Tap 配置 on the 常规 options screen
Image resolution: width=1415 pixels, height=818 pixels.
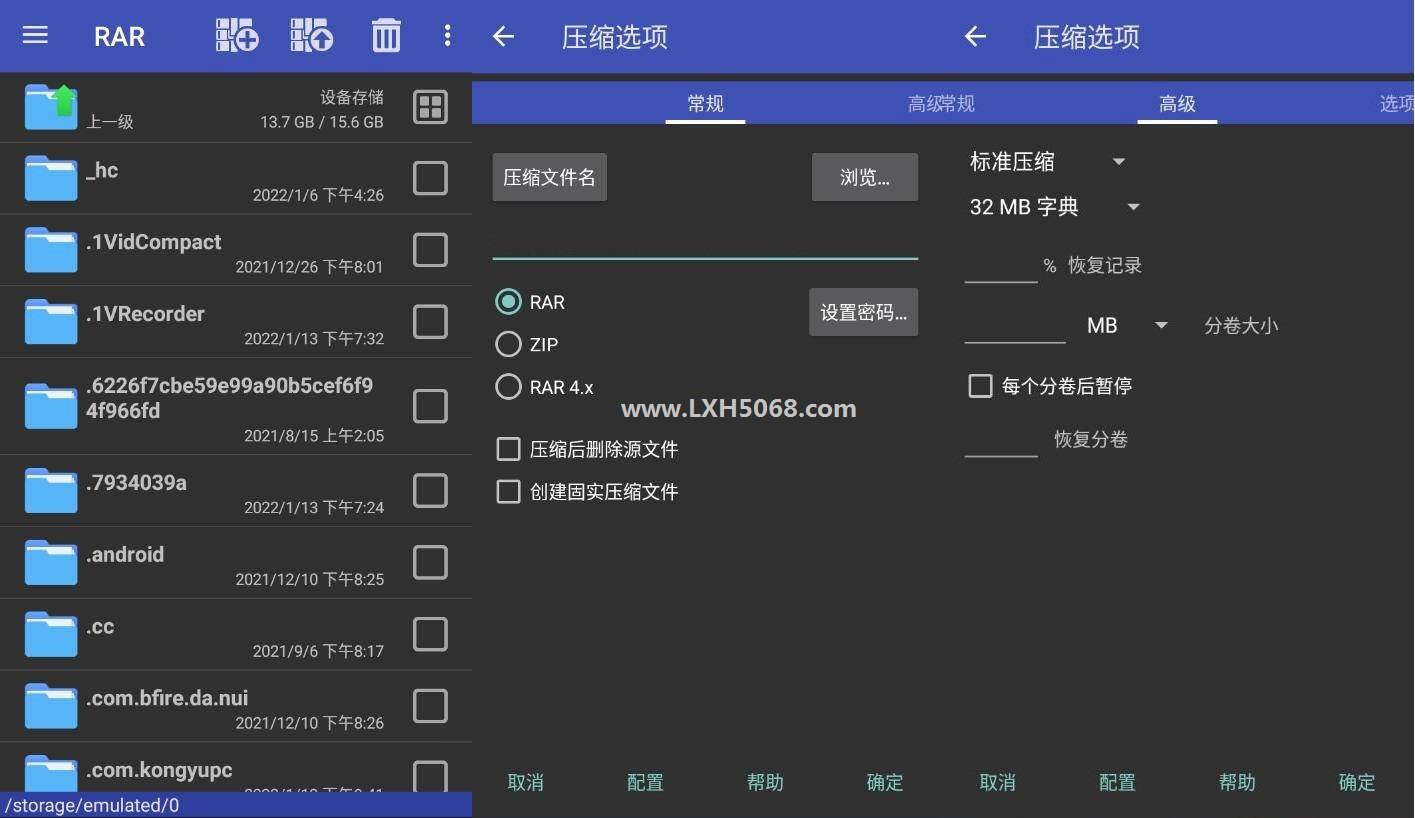645,782
